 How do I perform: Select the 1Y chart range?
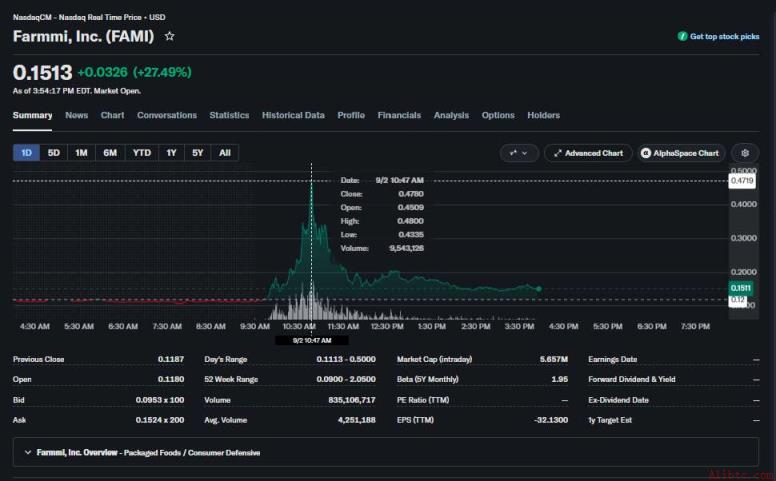tap(171, 153)
